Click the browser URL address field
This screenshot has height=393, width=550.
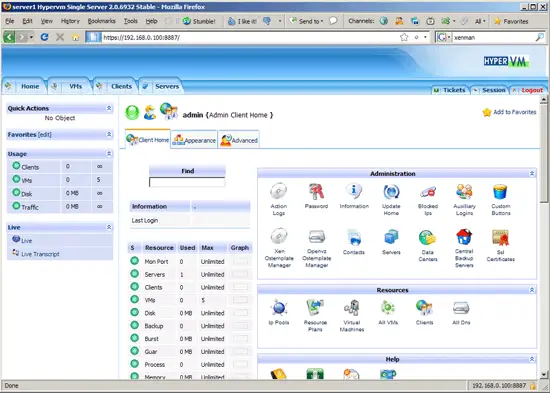250,37
